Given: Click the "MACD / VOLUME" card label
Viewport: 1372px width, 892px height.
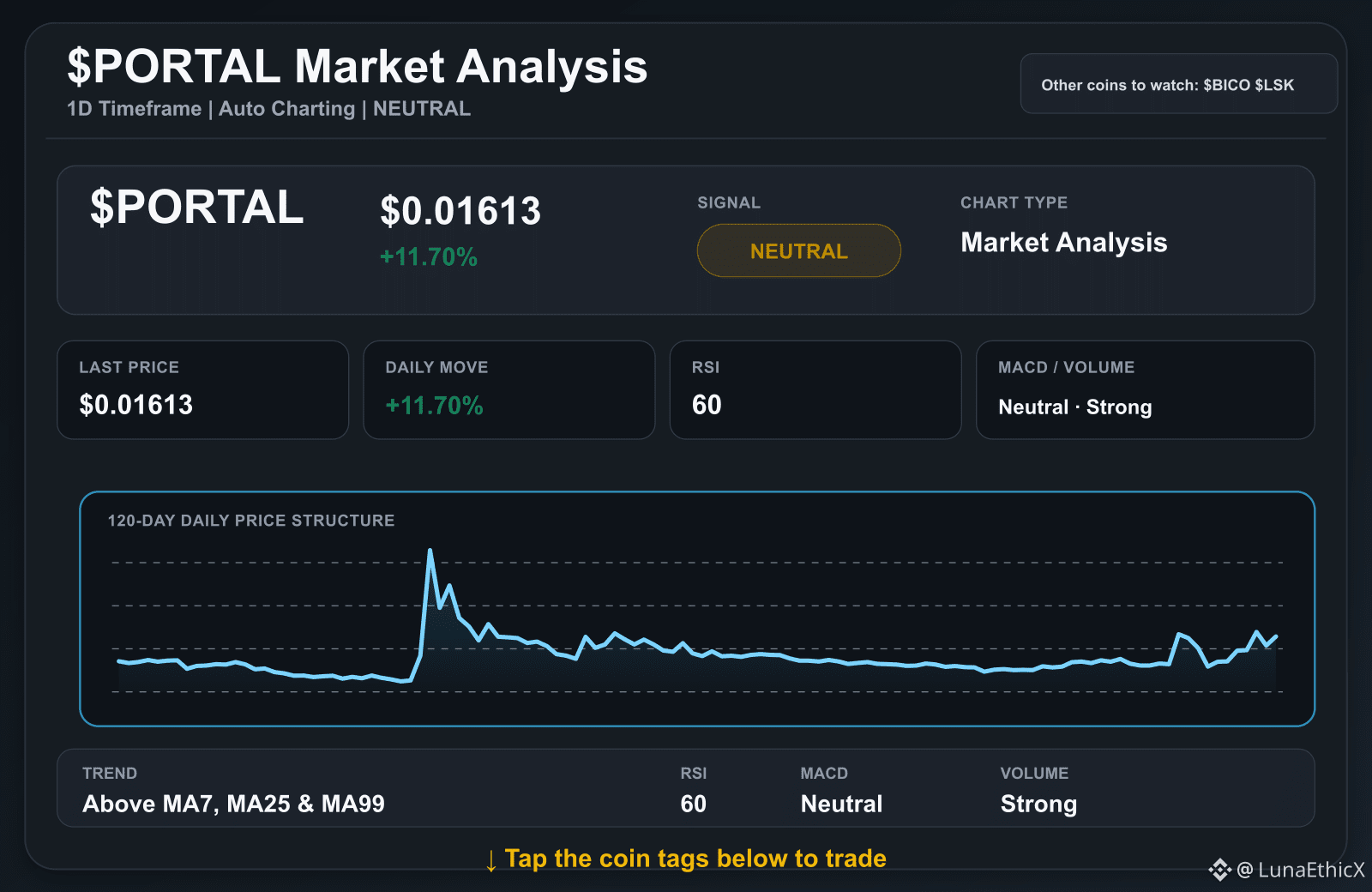Looking at the screenshot, I should (1066, 367).
